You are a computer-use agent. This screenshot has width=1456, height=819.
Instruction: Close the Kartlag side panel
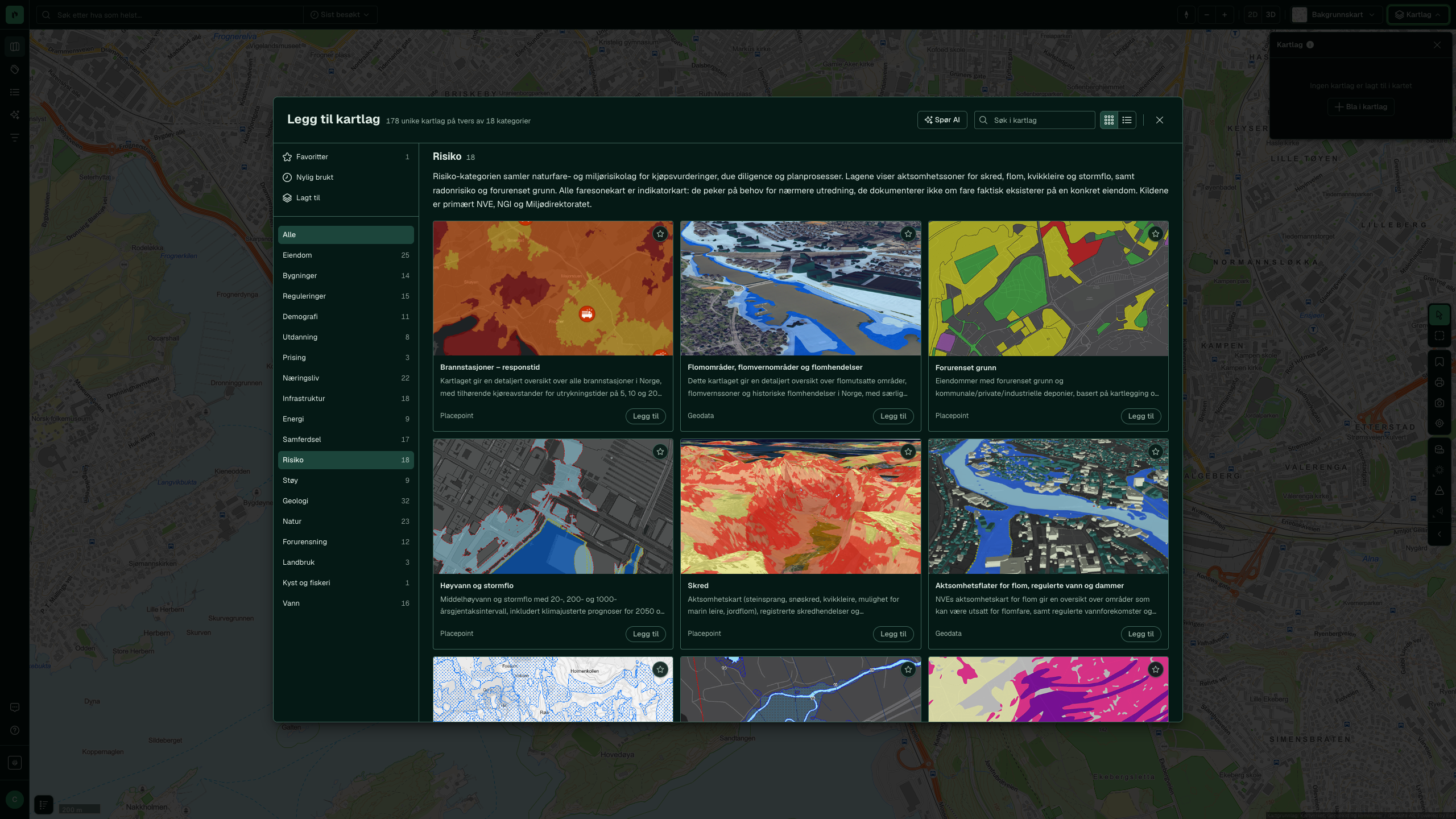point(1437,45)
